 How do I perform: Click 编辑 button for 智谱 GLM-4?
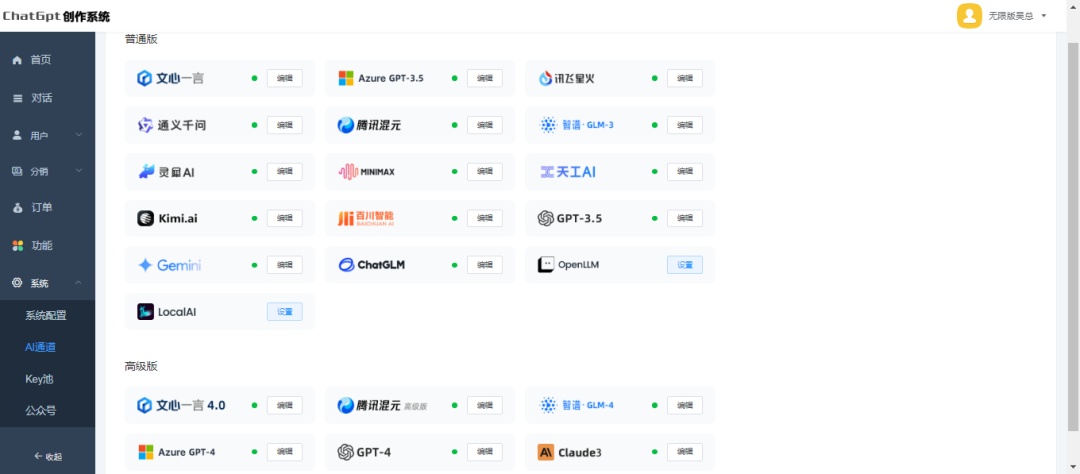685,405
